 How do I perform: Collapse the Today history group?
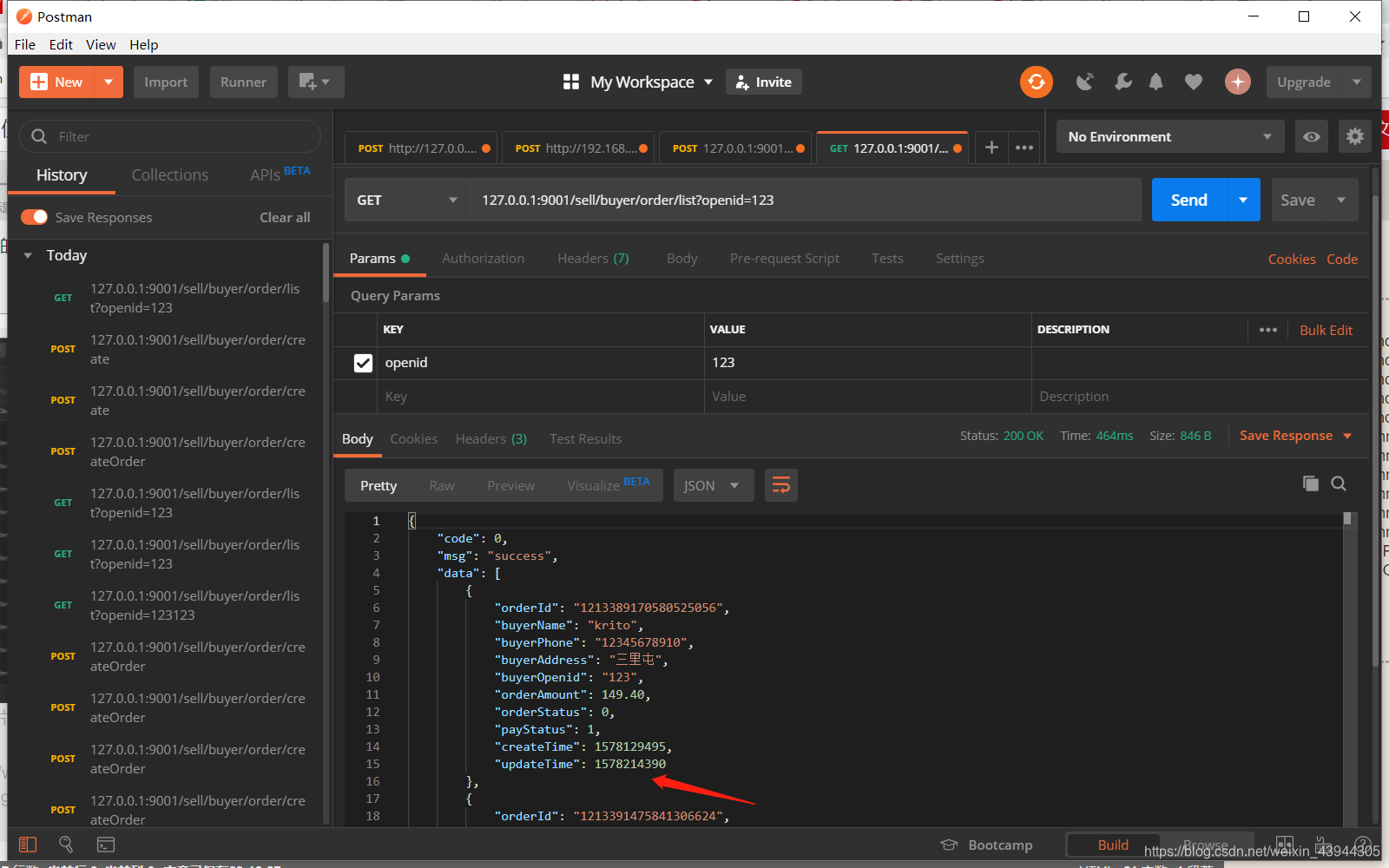point(28,255)
